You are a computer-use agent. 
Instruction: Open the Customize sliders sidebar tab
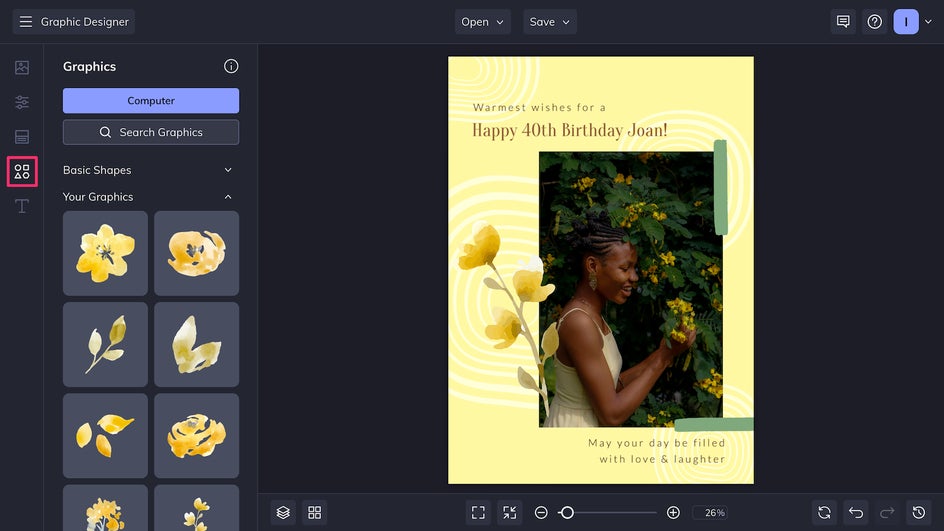(x=22, y=102)
